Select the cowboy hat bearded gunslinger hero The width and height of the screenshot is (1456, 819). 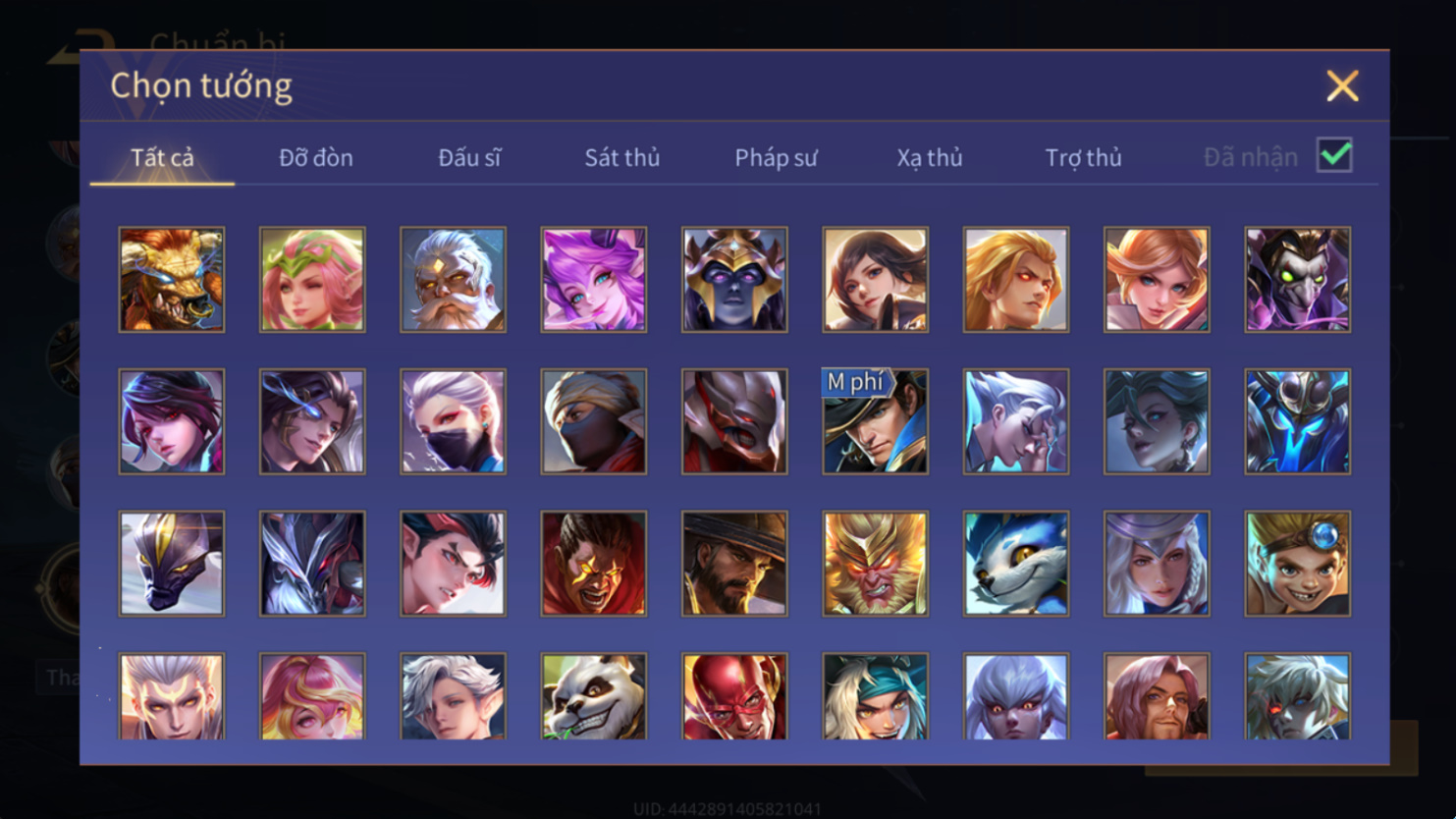point(734,564)
